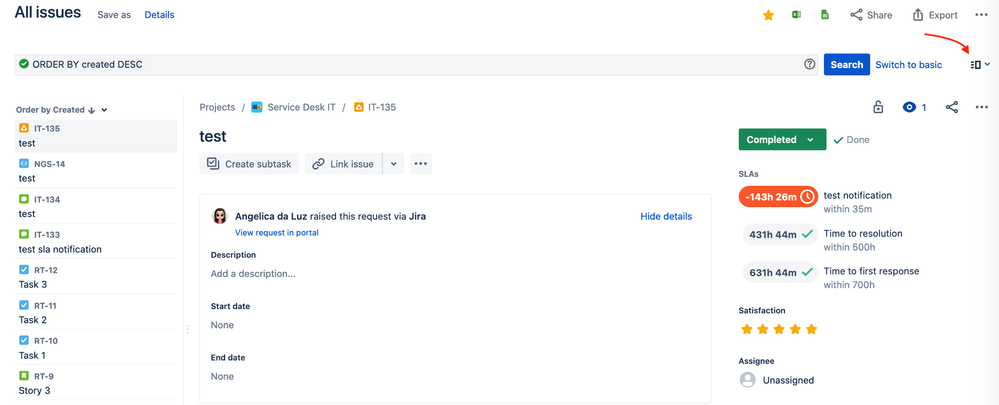Click Hide details link

pos(666,217)
